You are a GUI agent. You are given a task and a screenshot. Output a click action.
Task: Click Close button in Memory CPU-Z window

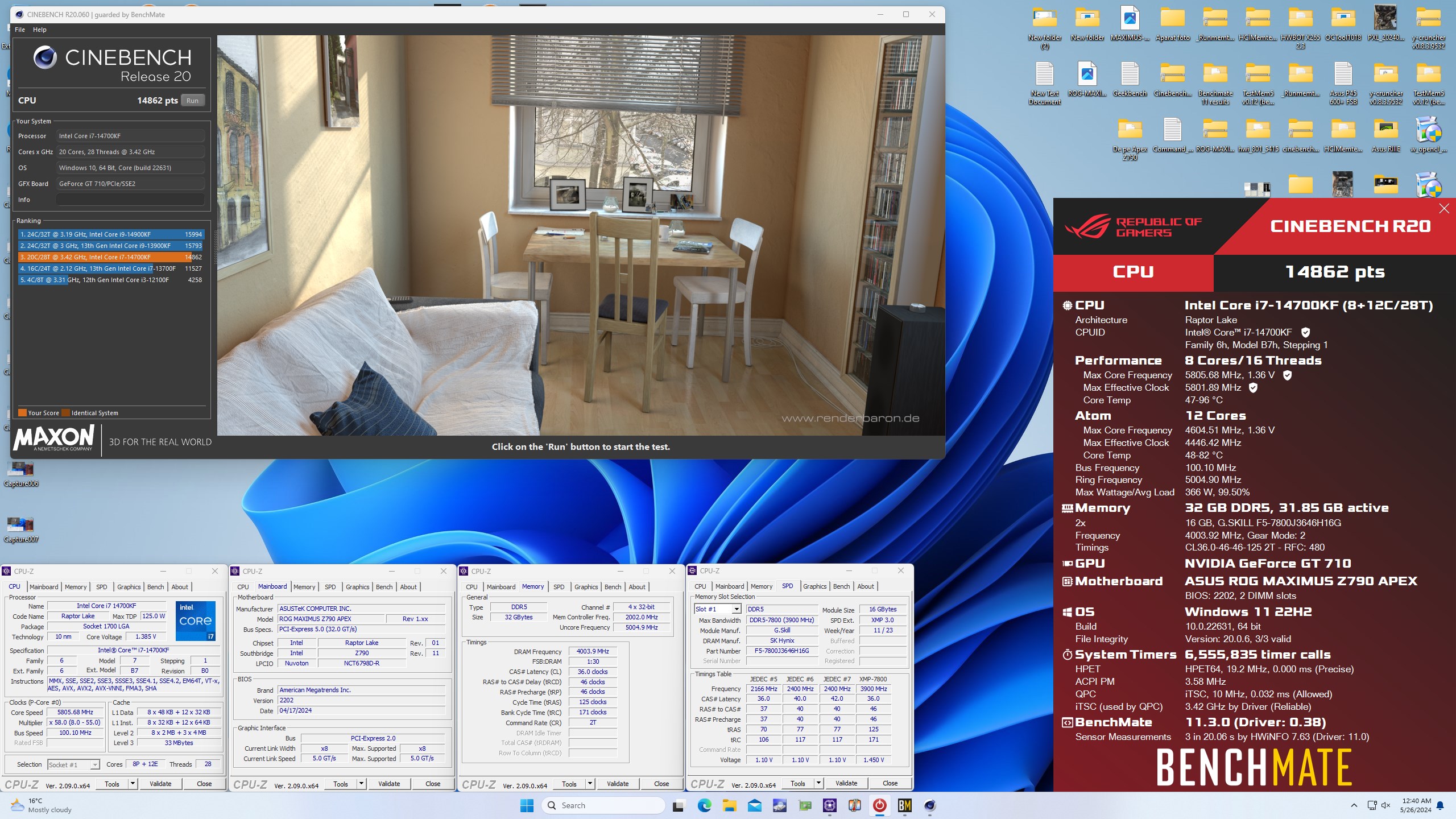[x=661, y=784]
